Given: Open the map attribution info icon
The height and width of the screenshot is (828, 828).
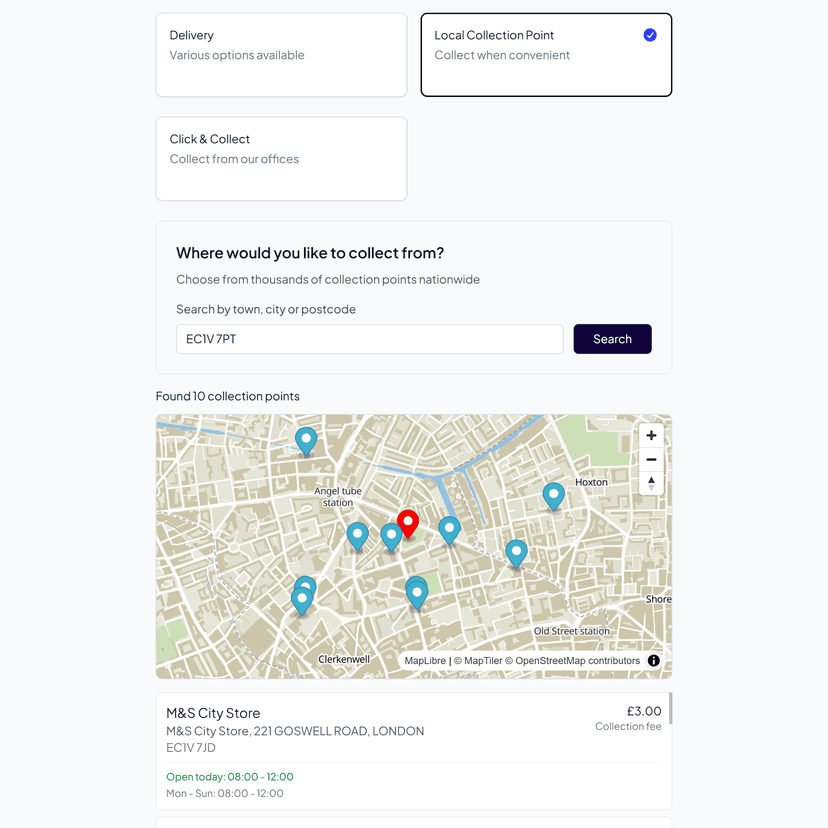Looking at the screenshot, I should point(654,660).
